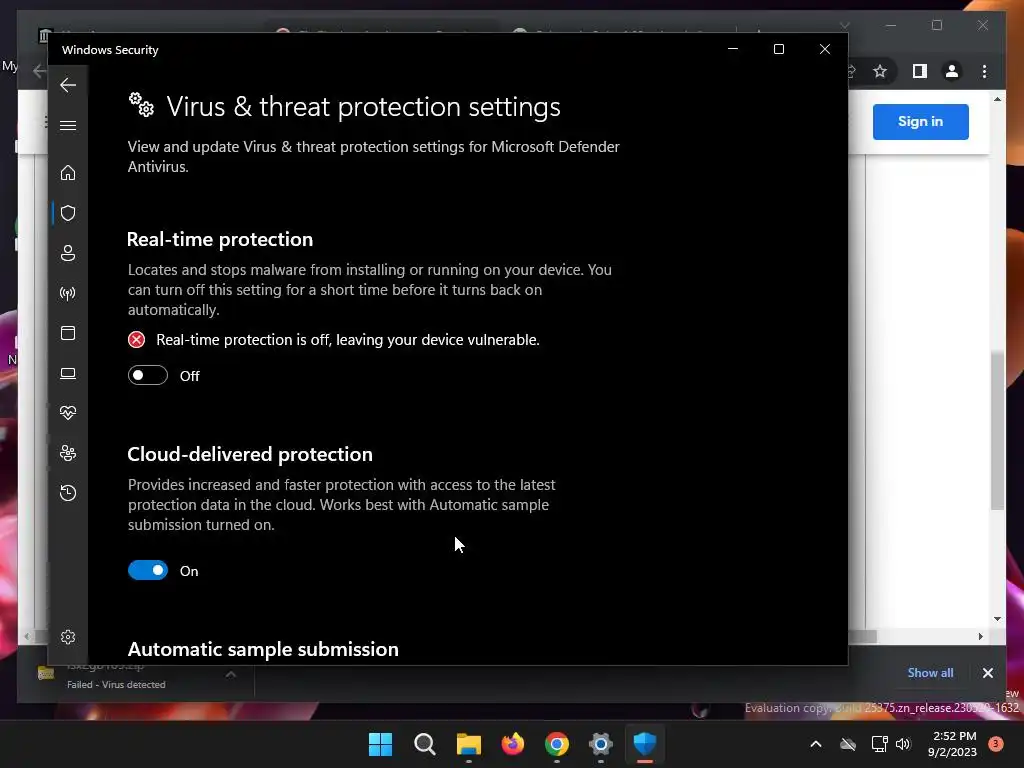Image resolution: width=1024 pixels, height=768 pixels.
Task: Expand options for failed download item
Action: [x=231, y=674]
